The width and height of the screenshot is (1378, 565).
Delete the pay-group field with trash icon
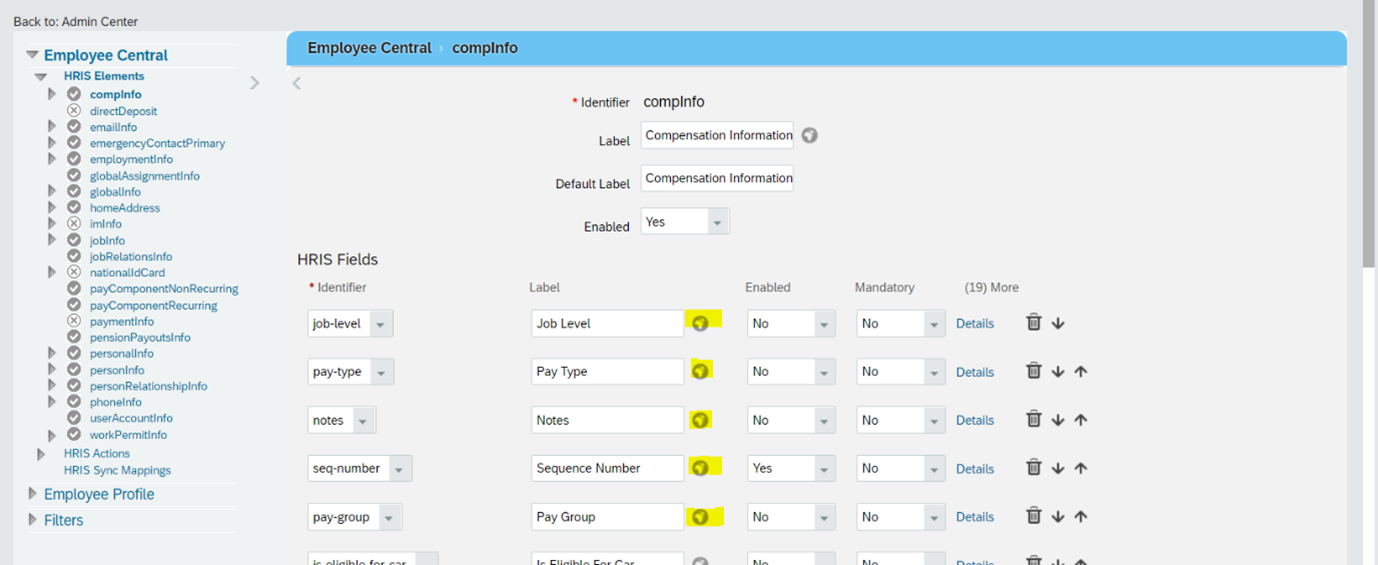pyautogui.click(x=1034, y=516)
